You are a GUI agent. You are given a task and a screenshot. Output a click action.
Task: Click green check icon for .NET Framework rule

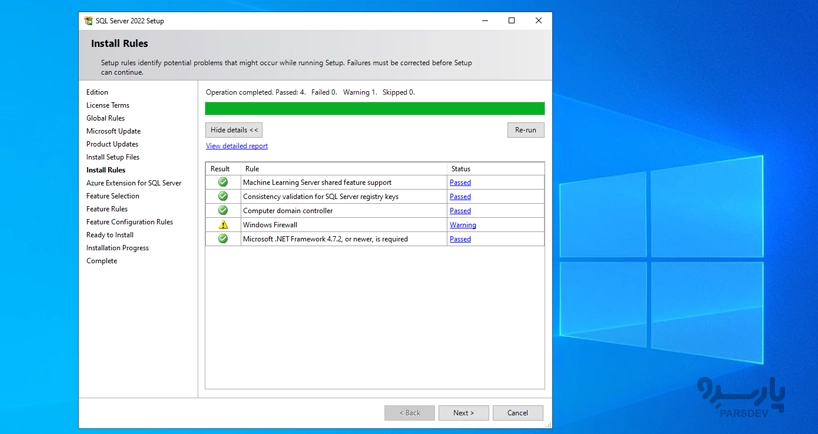click(223, 239)
